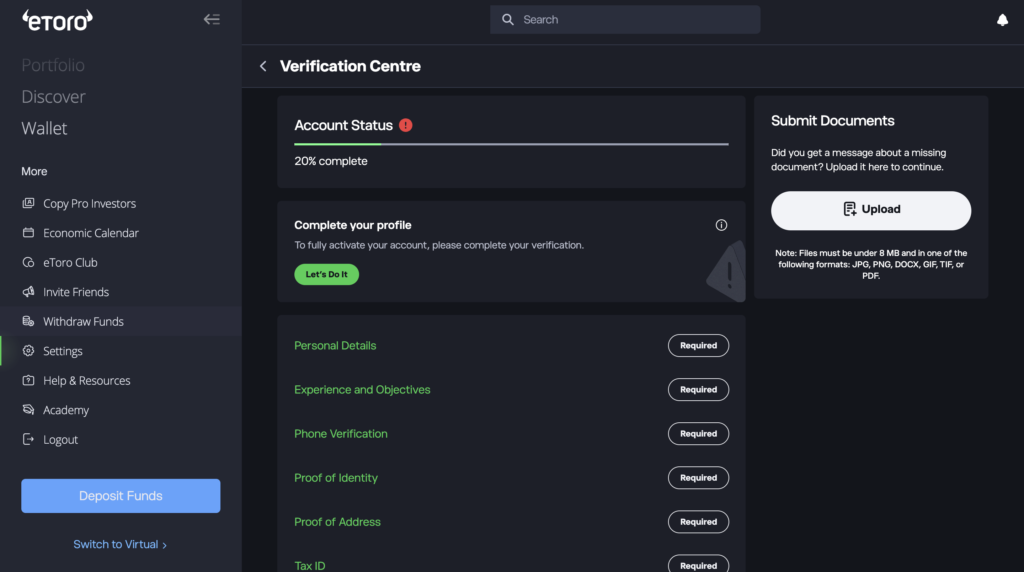Image resolution: width=1024 pixels, height=572 pixels.
Task: Click the Withdraw Funds icon
Action: 28,322
